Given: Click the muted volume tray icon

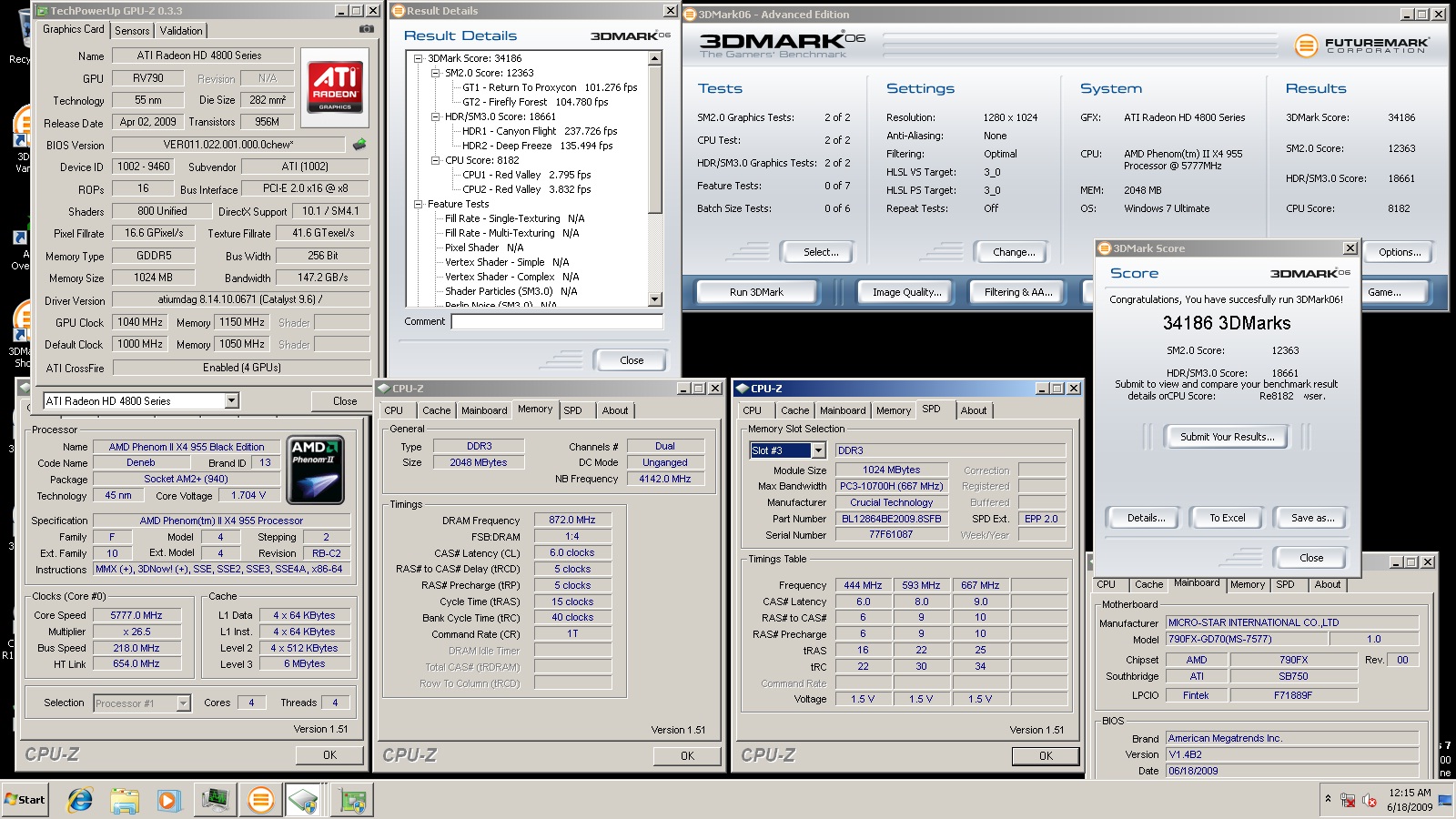Looking at the screenshot, I should tap(1369, 800).
